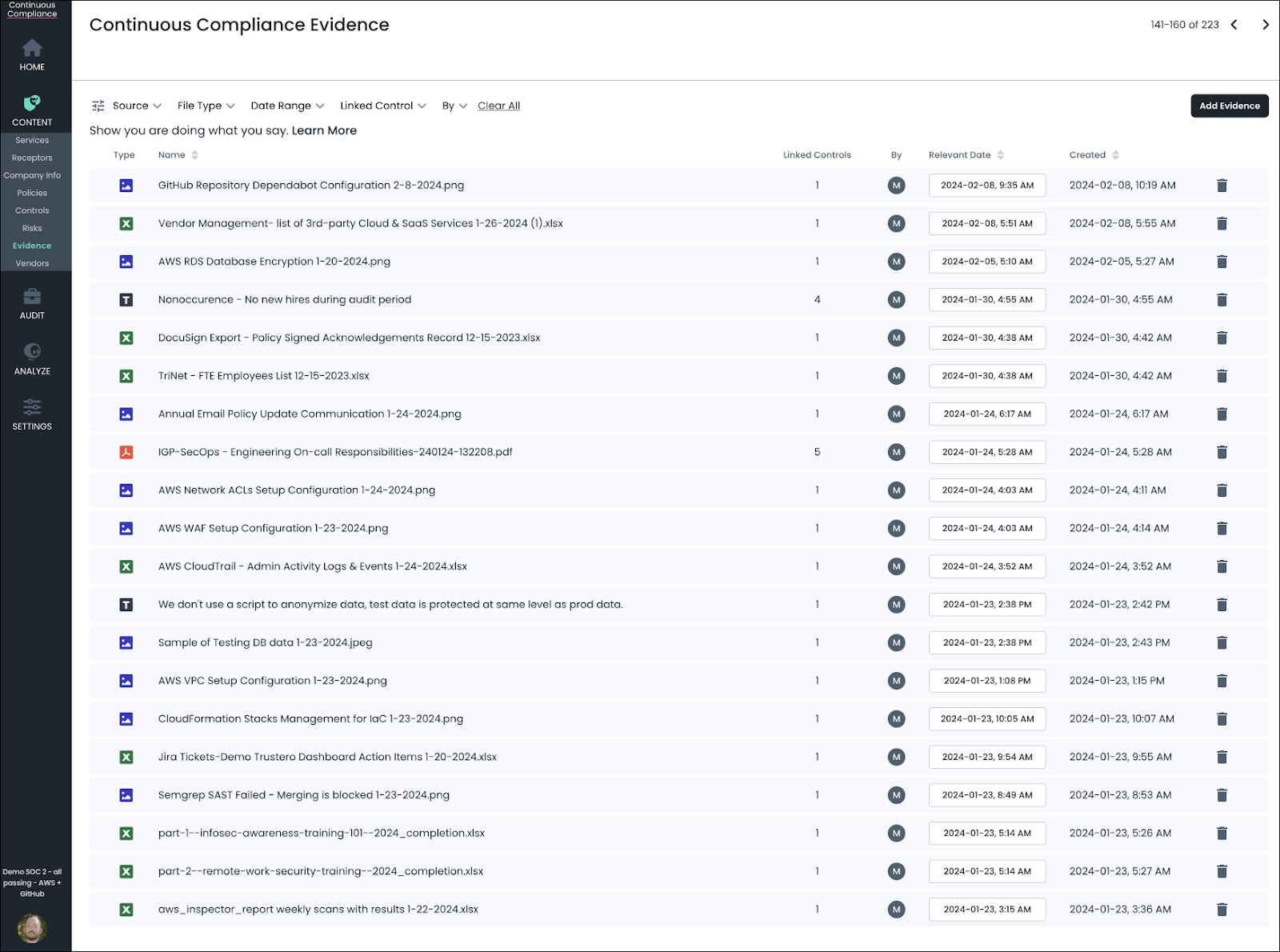Viewport: 1280px width, 952px height.
Task: Go to the Home section
Action: [x=32, y=55]
